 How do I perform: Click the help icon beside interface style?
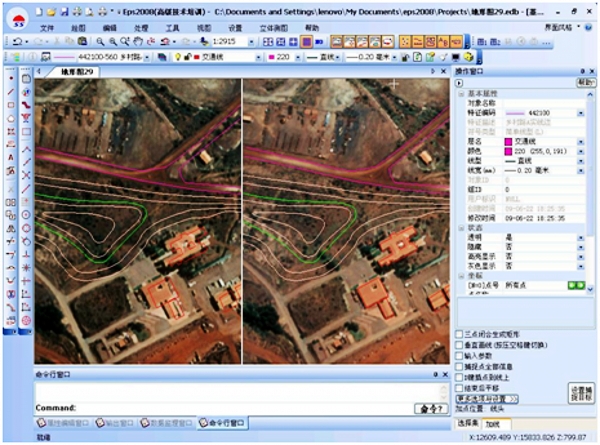[x=589, y=28]
